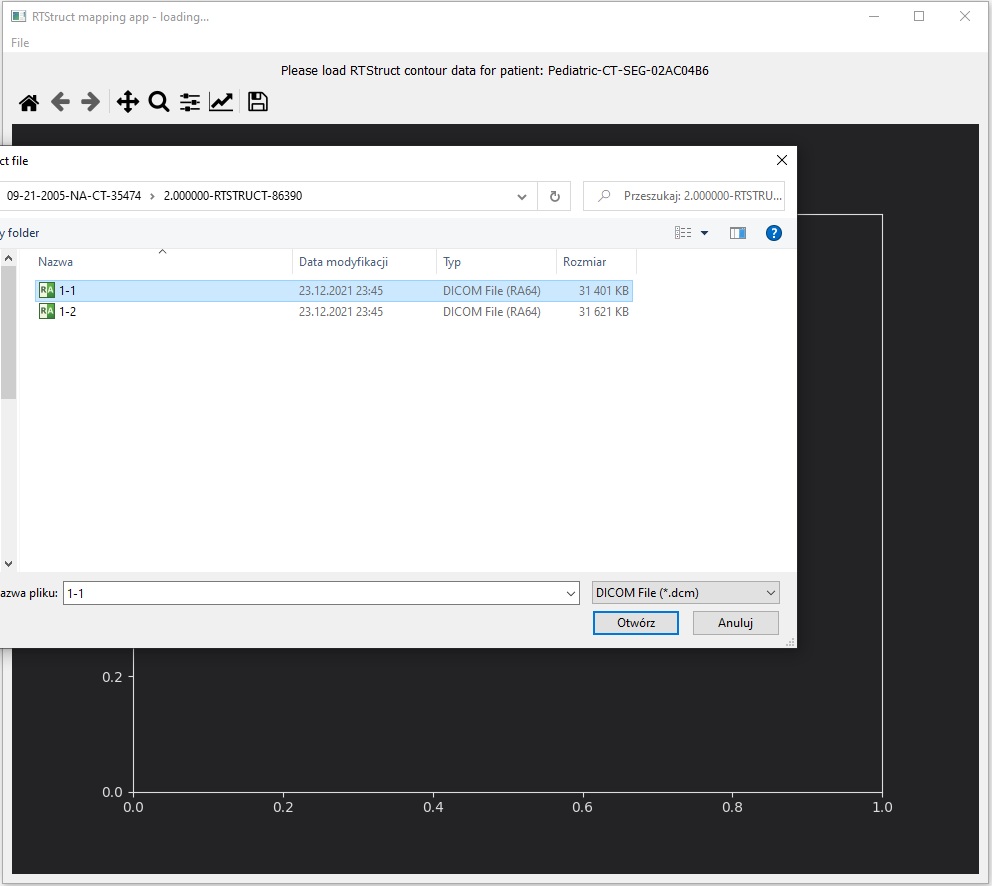The height and width of the screenshot is (886, 992).
Task: Toggle the preview pane in the dialog
Action: coord(738,232)
